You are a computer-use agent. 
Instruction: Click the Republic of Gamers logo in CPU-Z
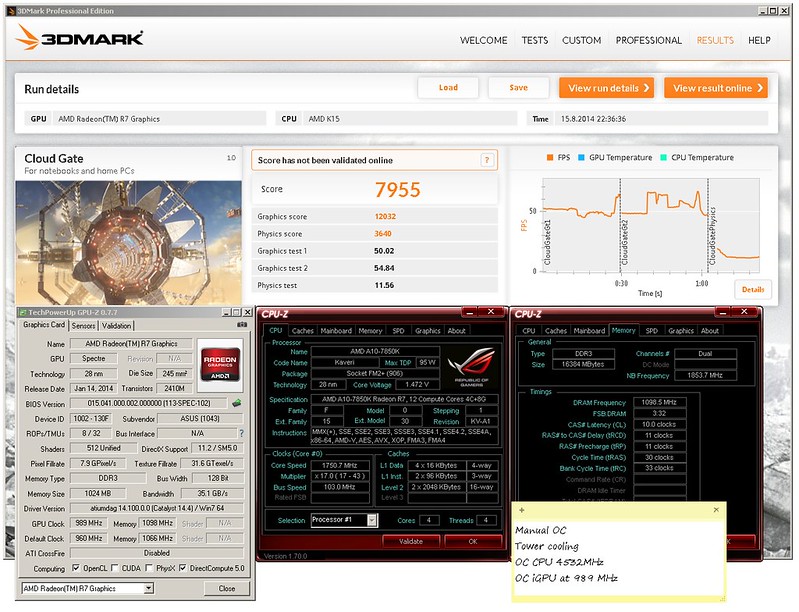tap(471, 368)
